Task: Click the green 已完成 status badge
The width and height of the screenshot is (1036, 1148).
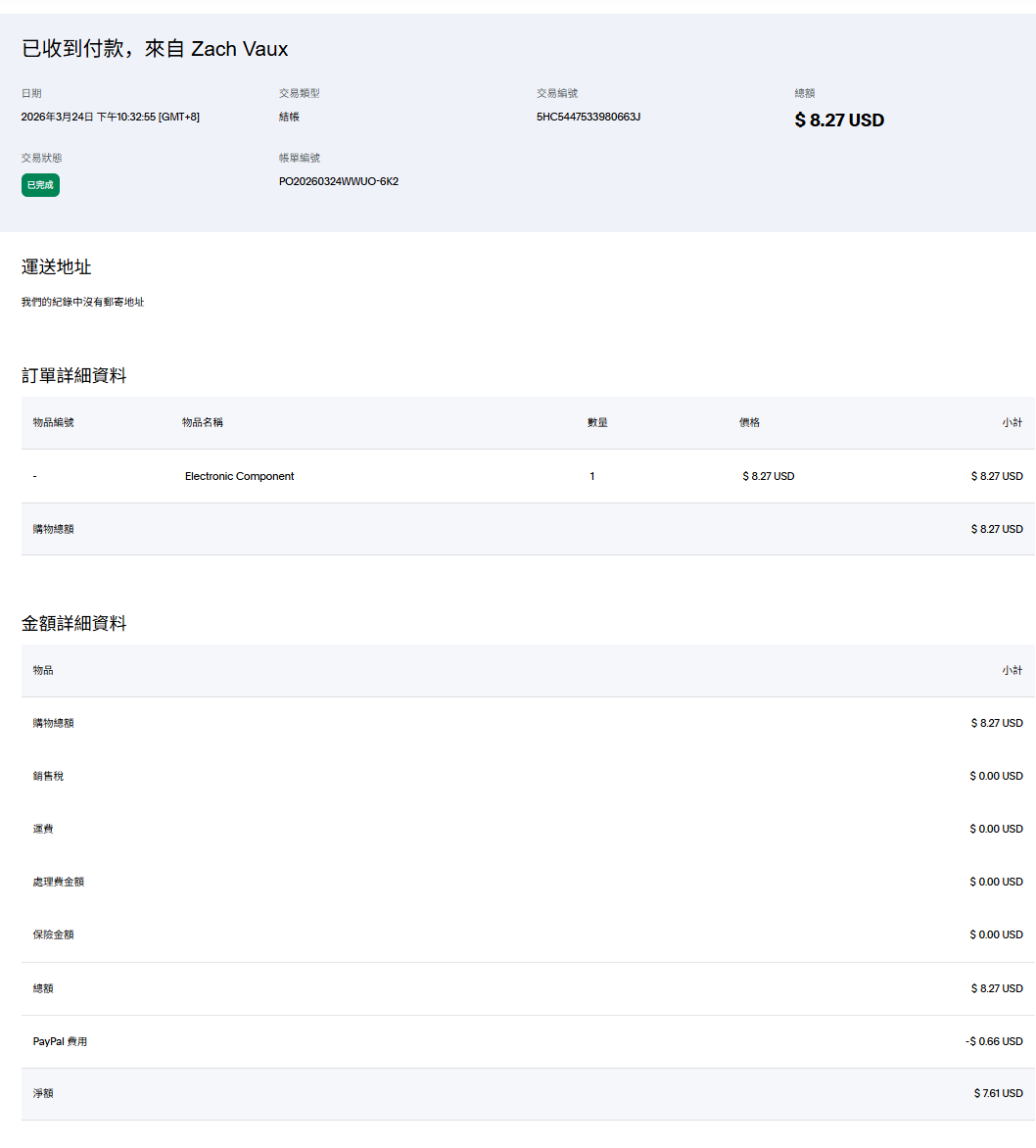Action: click(x=40, y=185)
